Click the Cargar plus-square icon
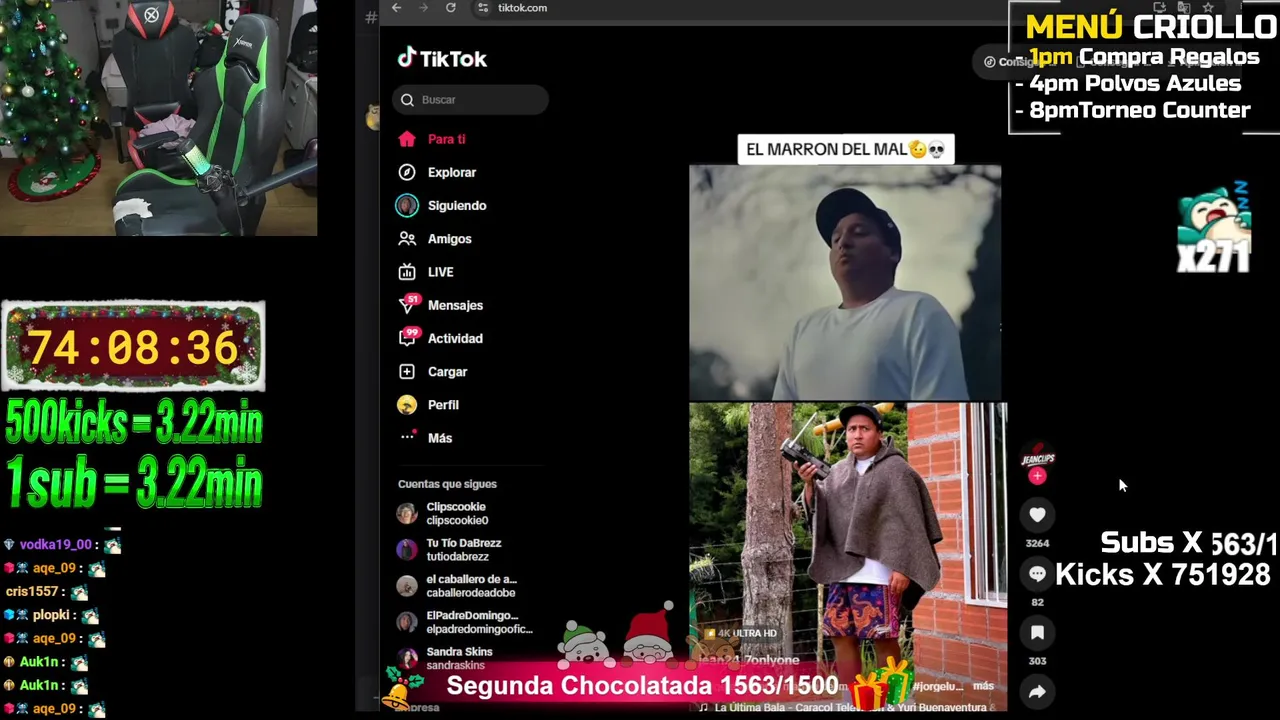Viewport: 1280px width, 720px height. [406, 372]
